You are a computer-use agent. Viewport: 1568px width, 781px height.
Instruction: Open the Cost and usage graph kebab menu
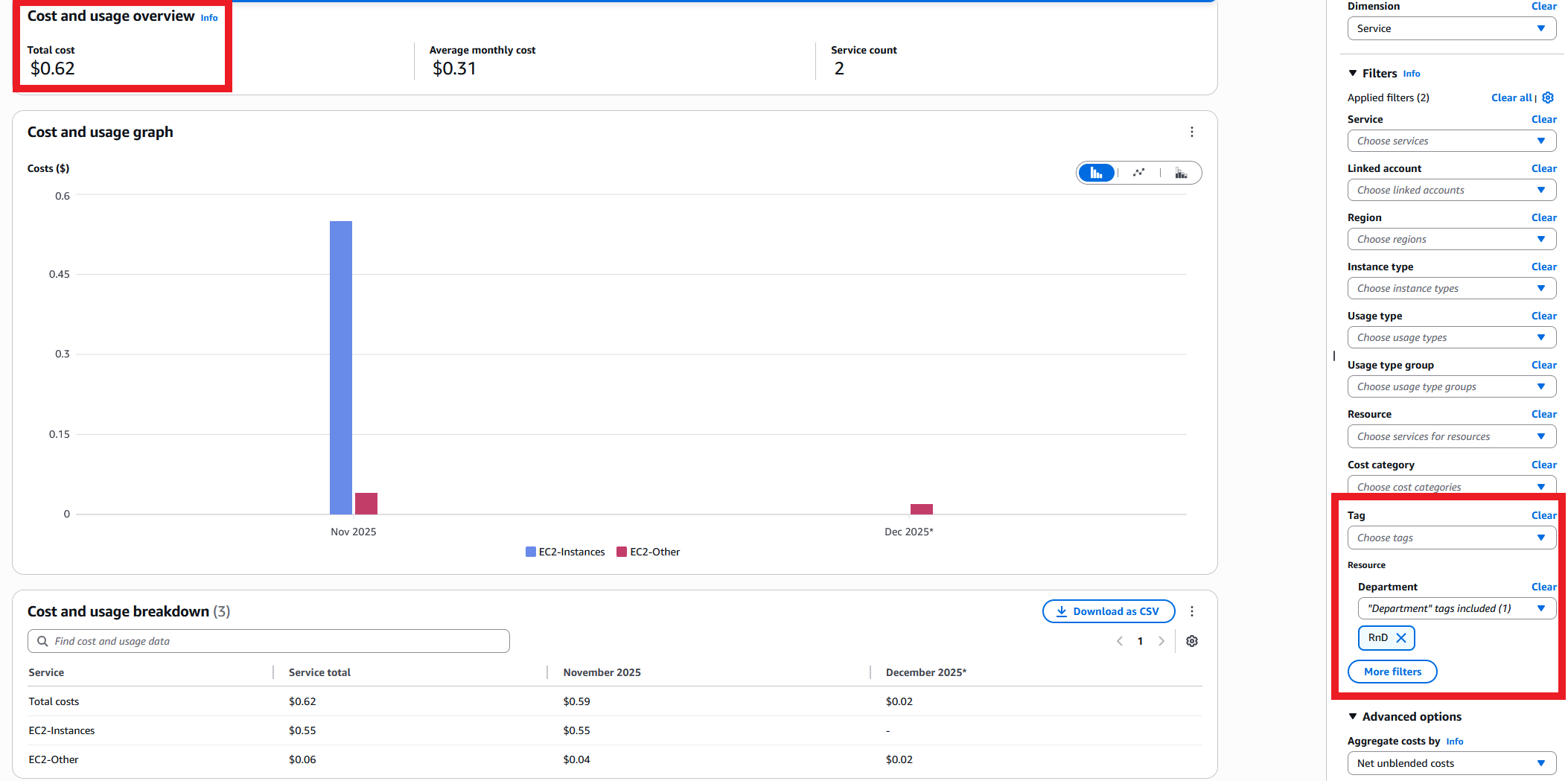tap(1192, 132)
